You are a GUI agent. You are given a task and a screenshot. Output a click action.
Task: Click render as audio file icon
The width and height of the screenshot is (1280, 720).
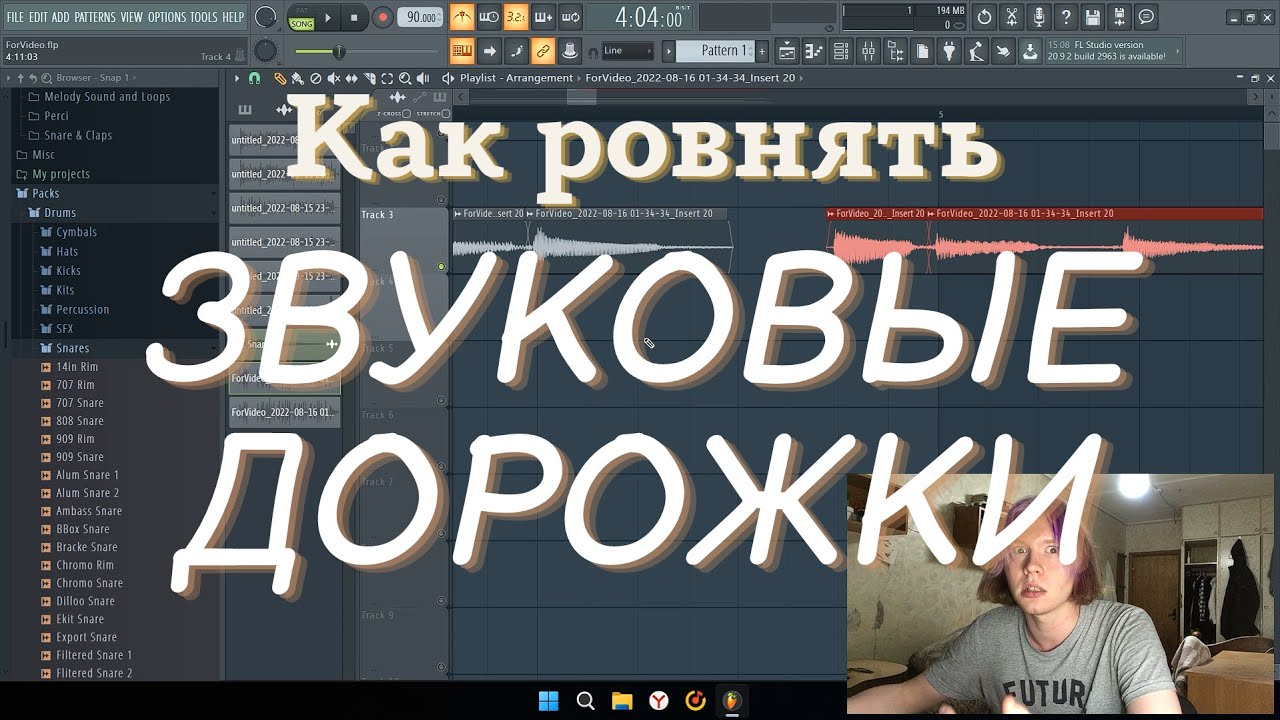(x=1120, y=17)
